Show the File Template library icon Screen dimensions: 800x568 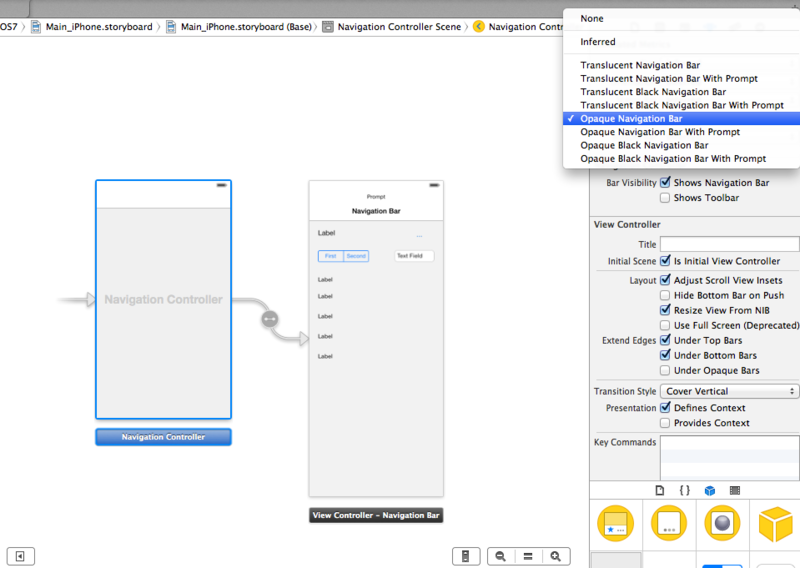click(660, 490)
